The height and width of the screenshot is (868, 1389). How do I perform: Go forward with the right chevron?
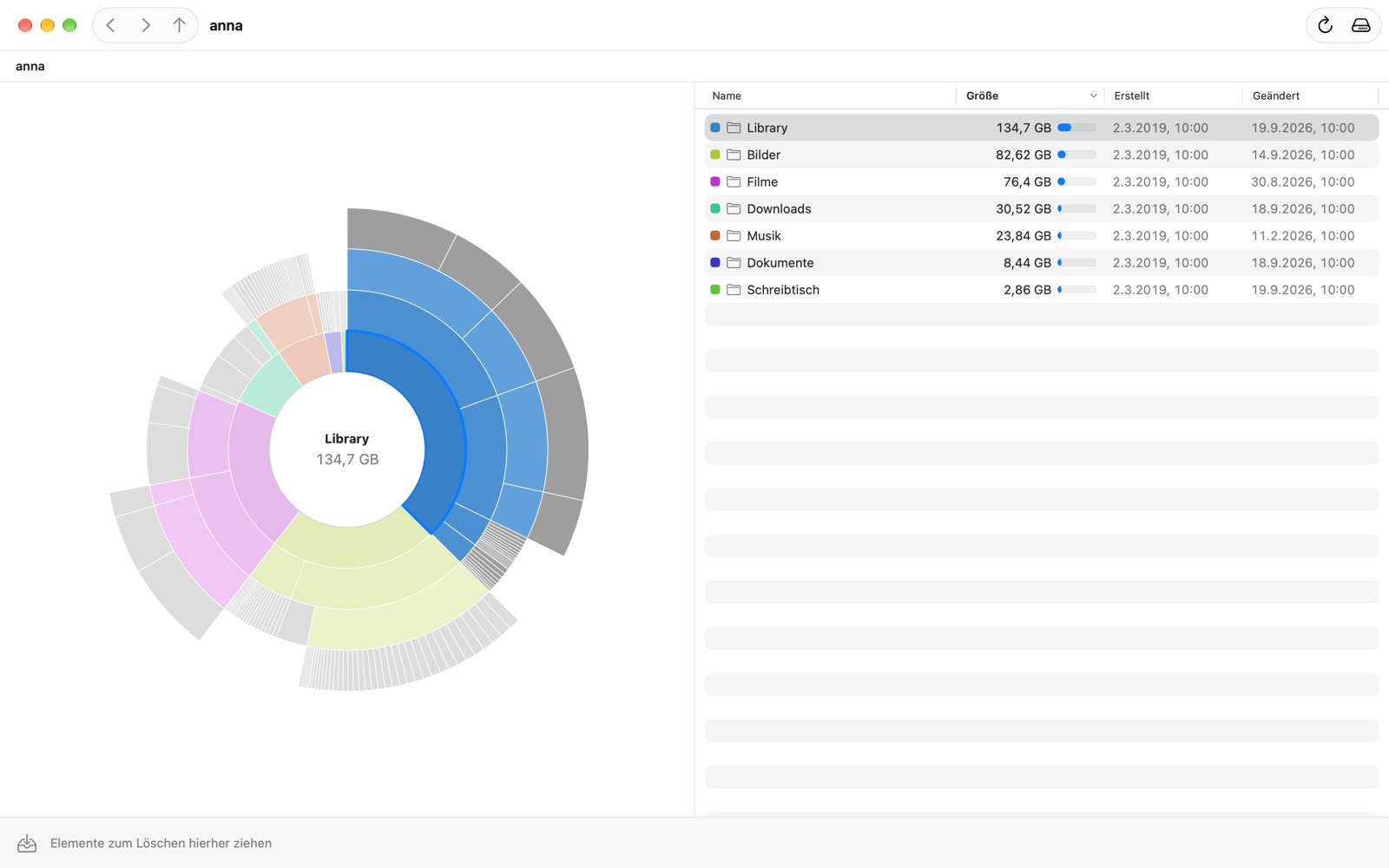tap(146, 25)
